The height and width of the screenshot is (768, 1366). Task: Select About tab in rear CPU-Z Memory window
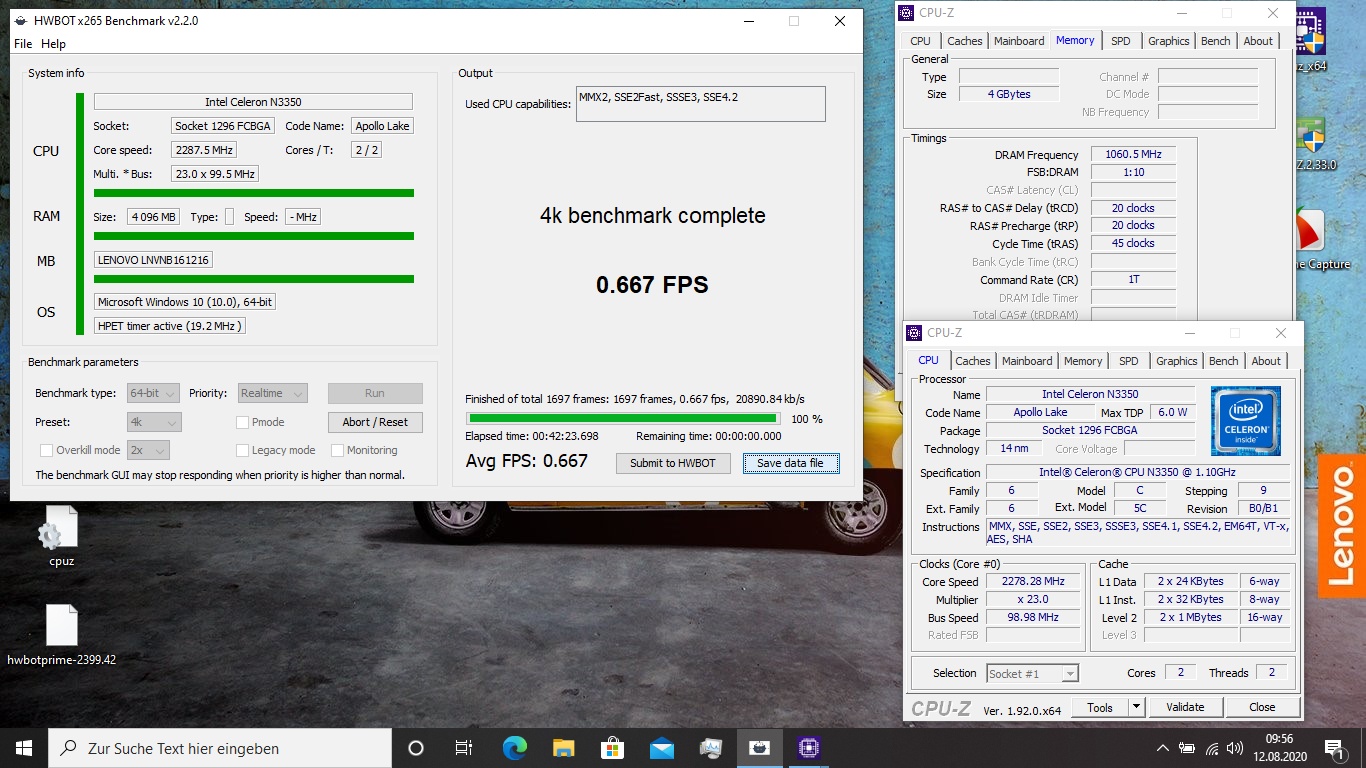coord(1258,41)
